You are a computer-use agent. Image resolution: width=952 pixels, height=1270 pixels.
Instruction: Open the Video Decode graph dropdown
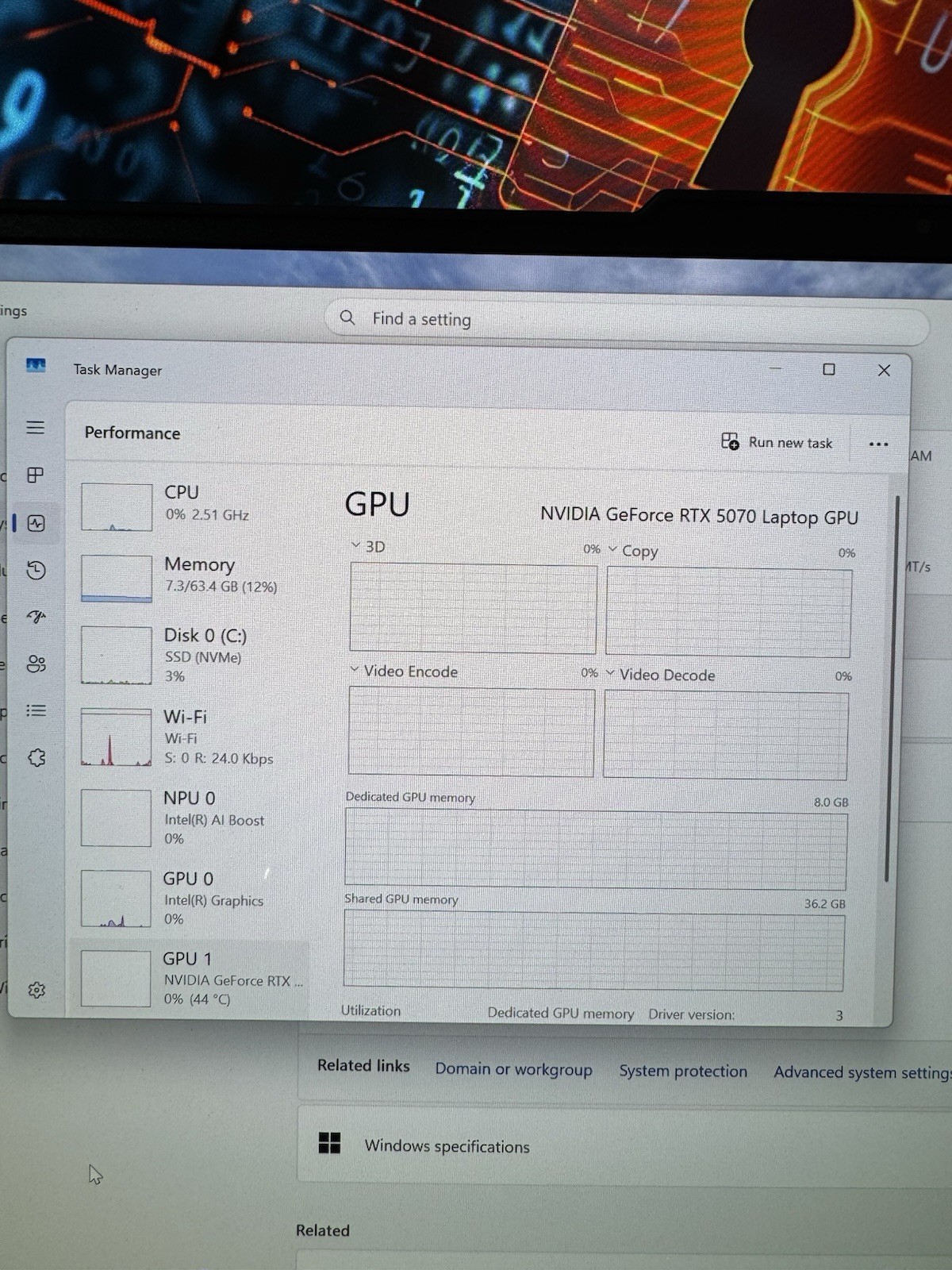point(610,673)
